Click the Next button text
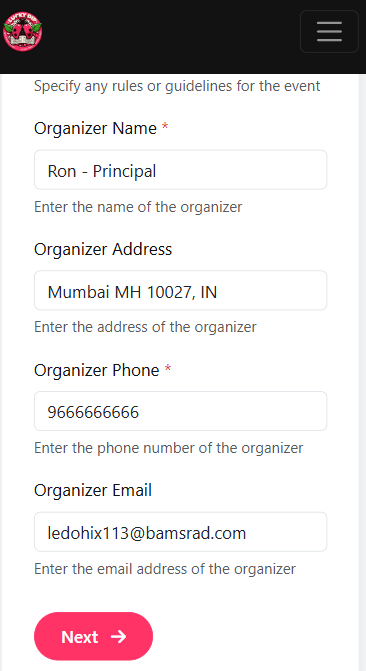 pyautogui.click(x=80, y=637)
